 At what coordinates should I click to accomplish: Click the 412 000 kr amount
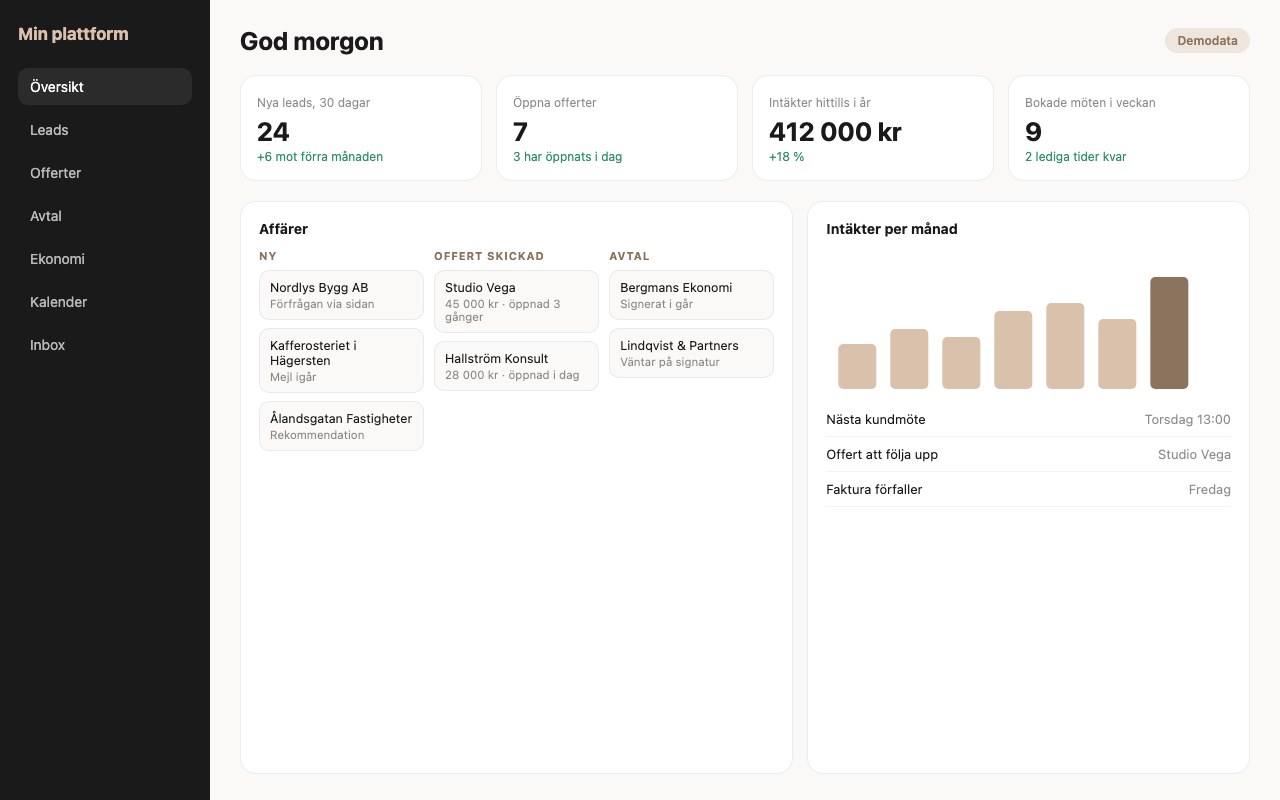(x=835, y=131)
